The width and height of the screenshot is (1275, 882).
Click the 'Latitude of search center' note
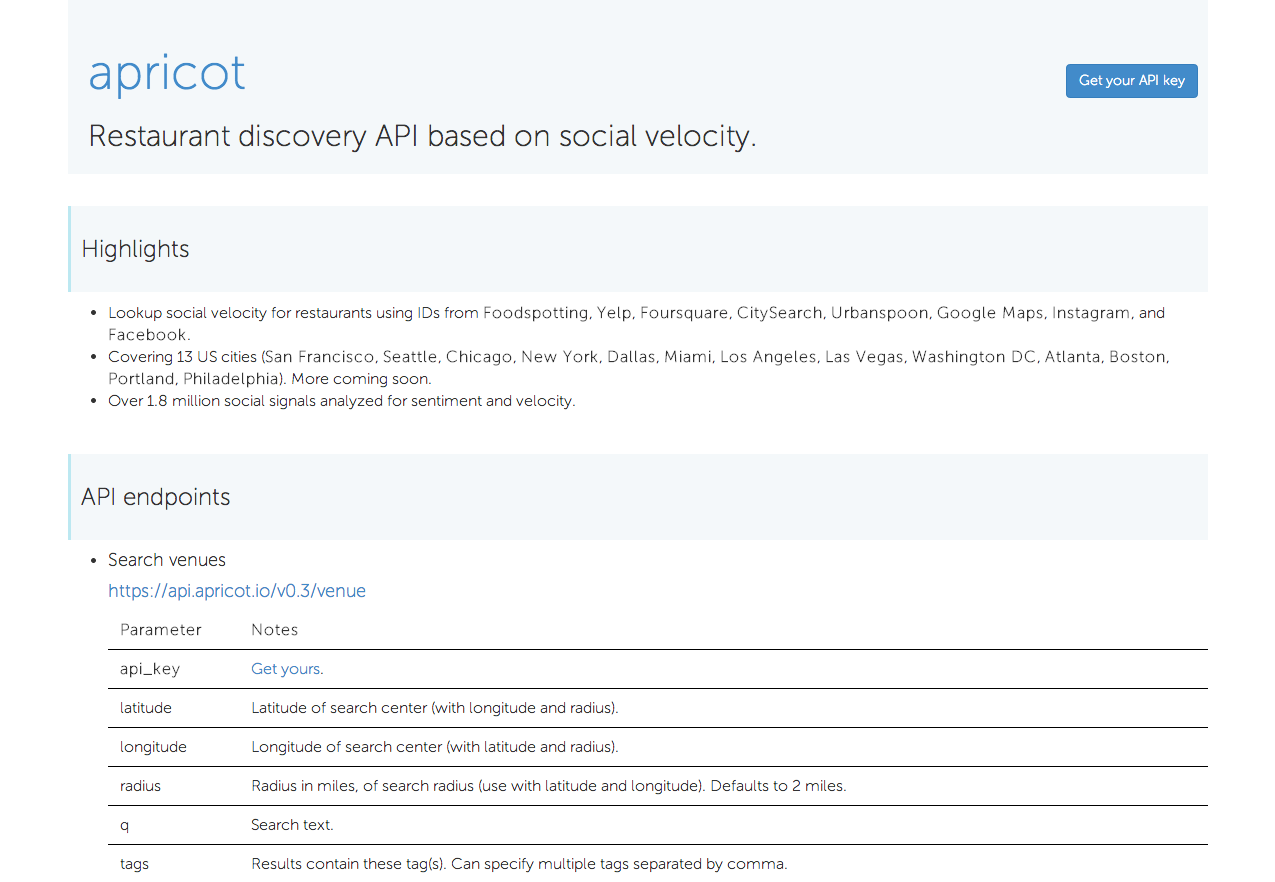click(x=435, y=708)
